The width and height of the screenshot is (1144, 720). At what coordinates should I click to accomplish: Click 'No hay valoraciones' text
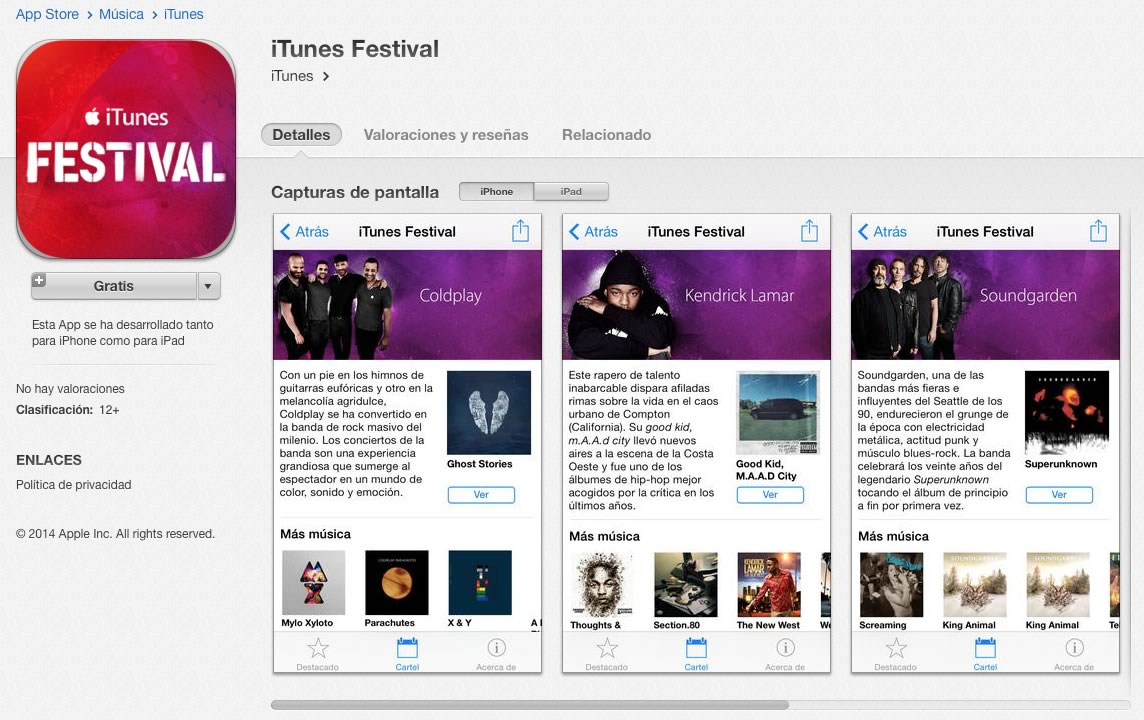pos(70,389)
